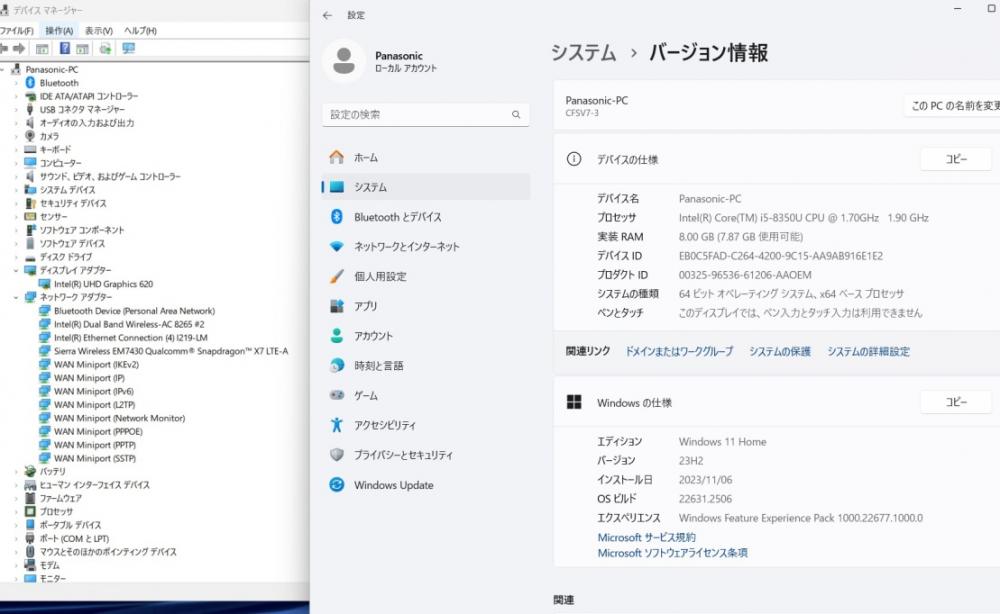Click the USB コネクタ マネージャー icon
Screen dimensions: 1000x614
[30, 110]
